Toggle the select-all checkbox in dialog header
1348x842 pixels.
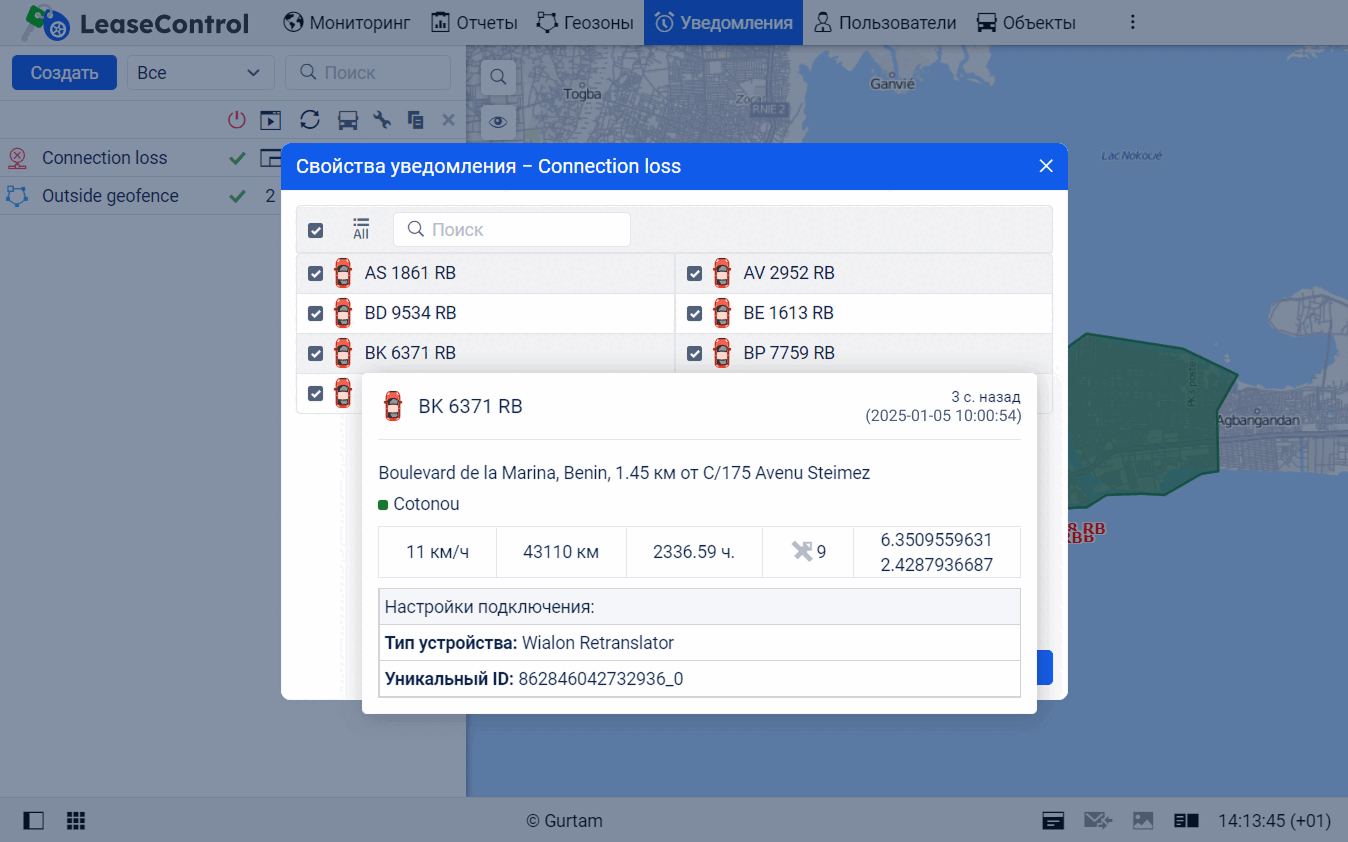click(316, 230)
